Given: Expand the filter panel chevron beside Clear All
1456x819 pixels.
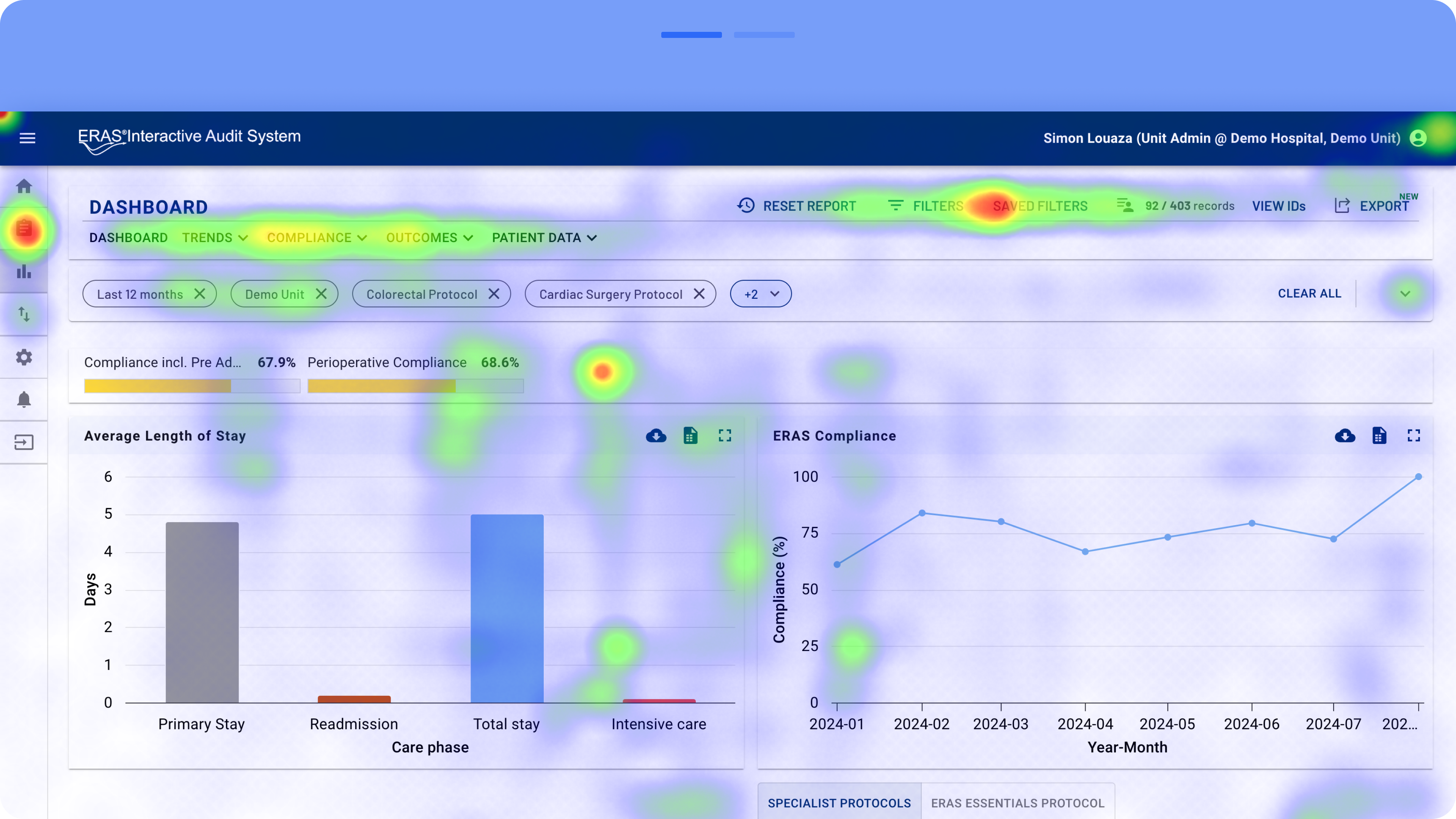Looking at the screenshot, I should click(1405, 293).
